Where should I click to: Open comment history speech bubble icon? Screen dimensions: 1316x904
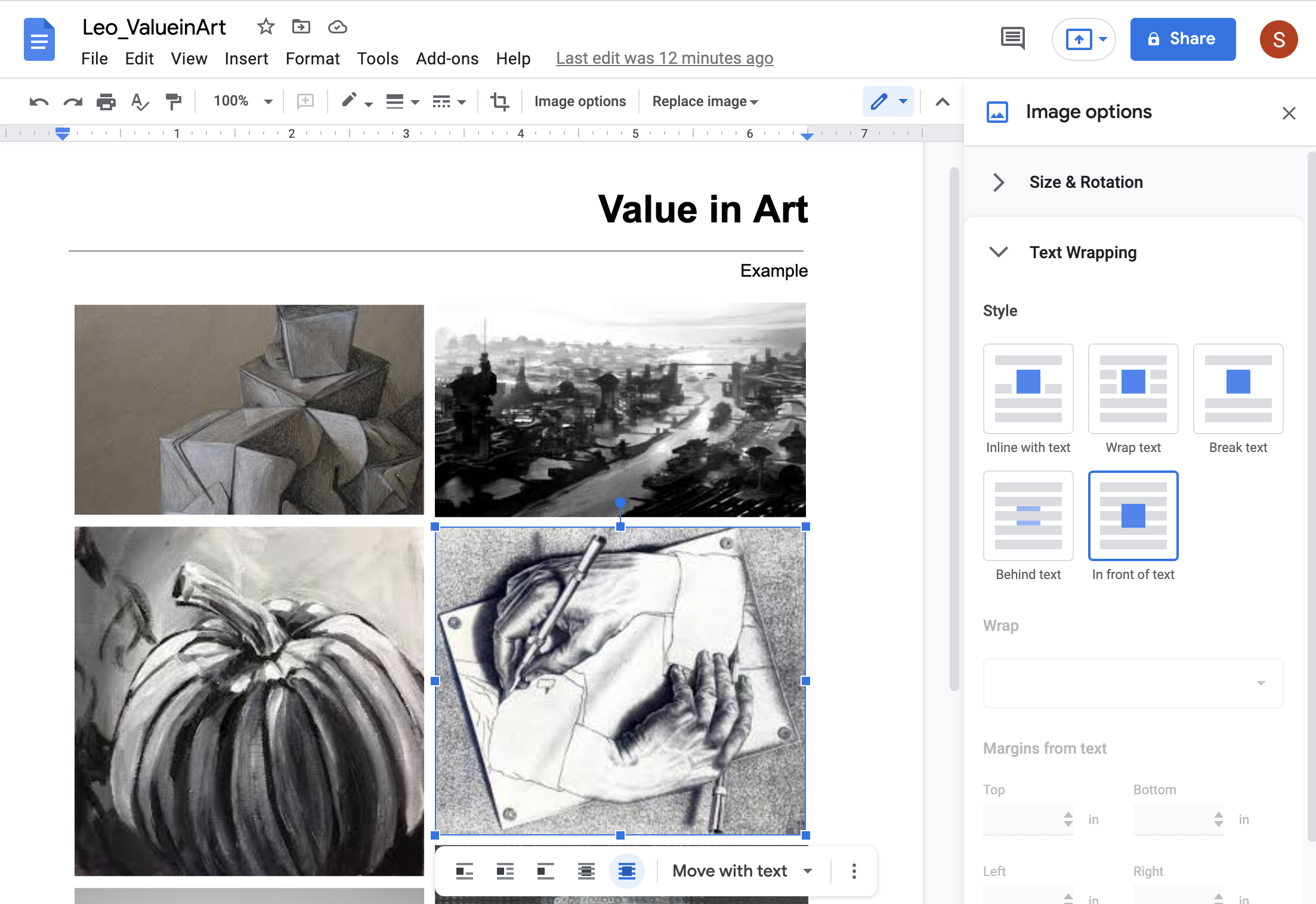point(1012,39)
